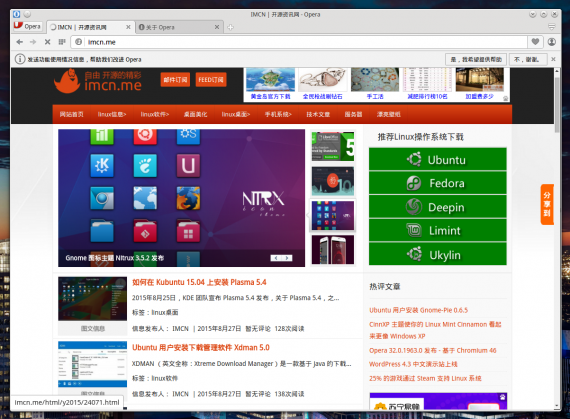Click the Ubuntu download button
The width and height of the screenshot is (570, 419).
coord(438,159)
